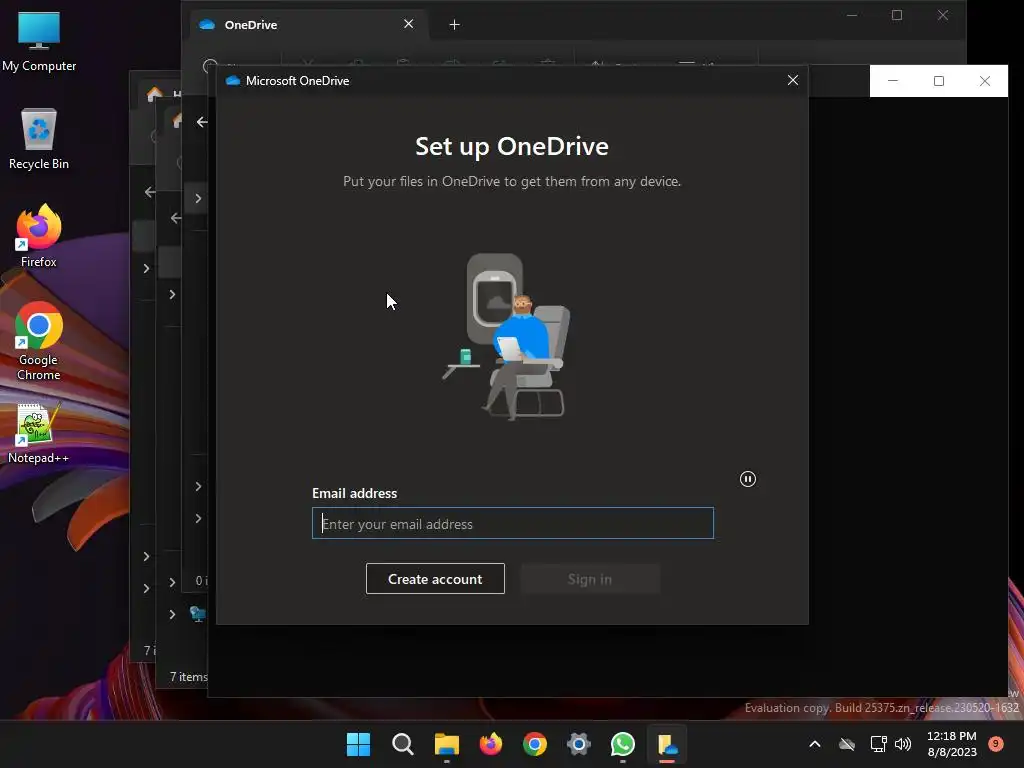Open the Windows Start menu
This screenshot has width=1024, height=768.
358,744
